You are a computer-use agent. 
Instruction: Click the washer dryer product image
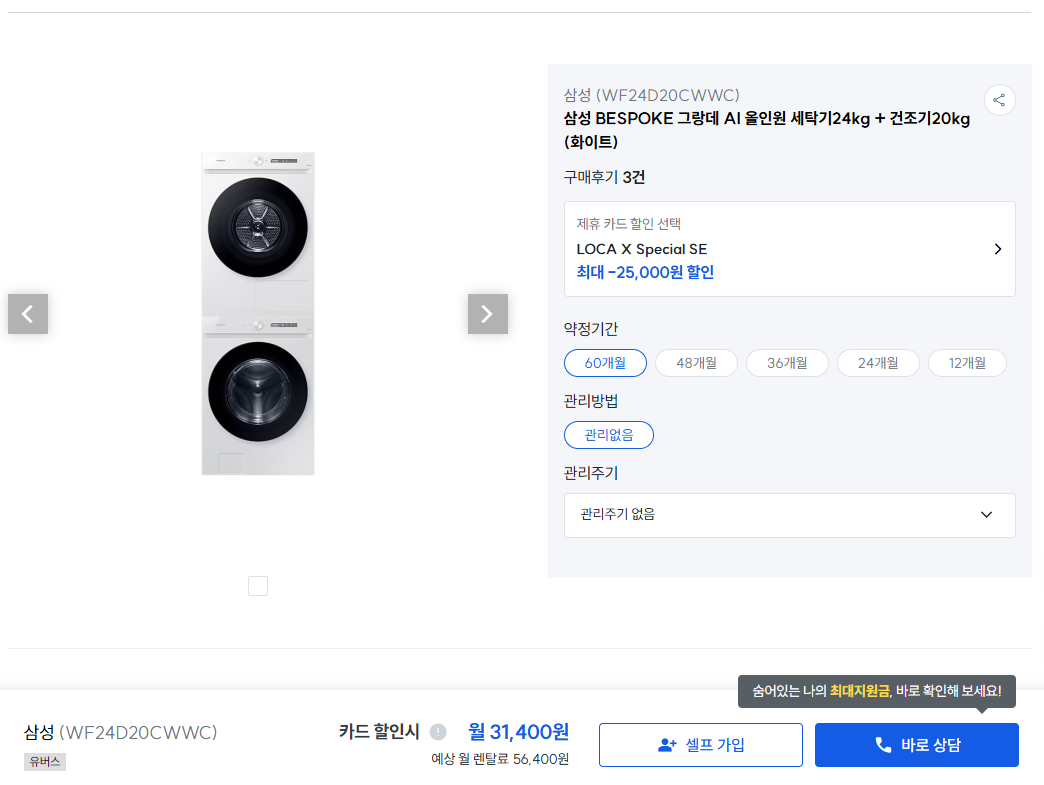pyautogui.click(x=258, y=313)
